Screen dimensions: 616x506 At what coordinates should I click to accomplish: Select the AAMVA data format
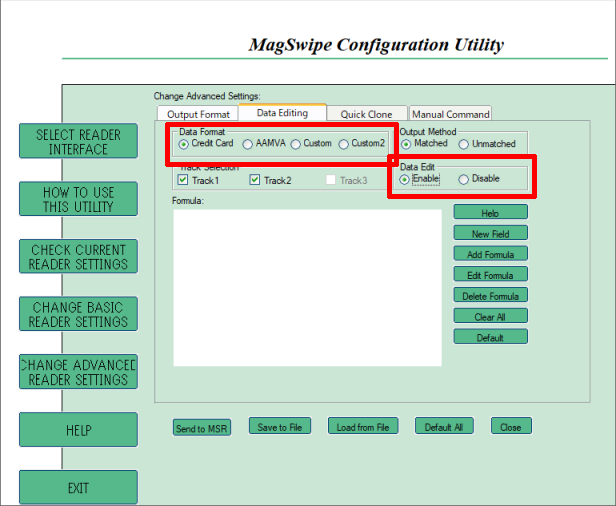248,144
